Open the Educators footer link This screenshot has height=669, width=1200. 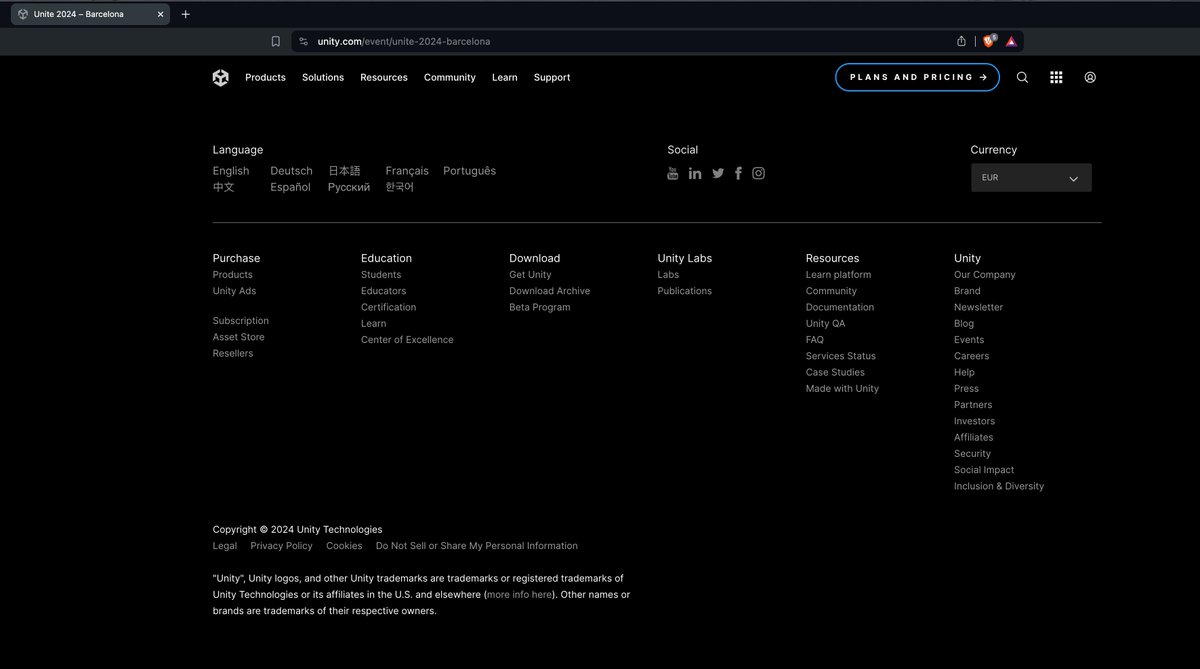coord(384,291)
